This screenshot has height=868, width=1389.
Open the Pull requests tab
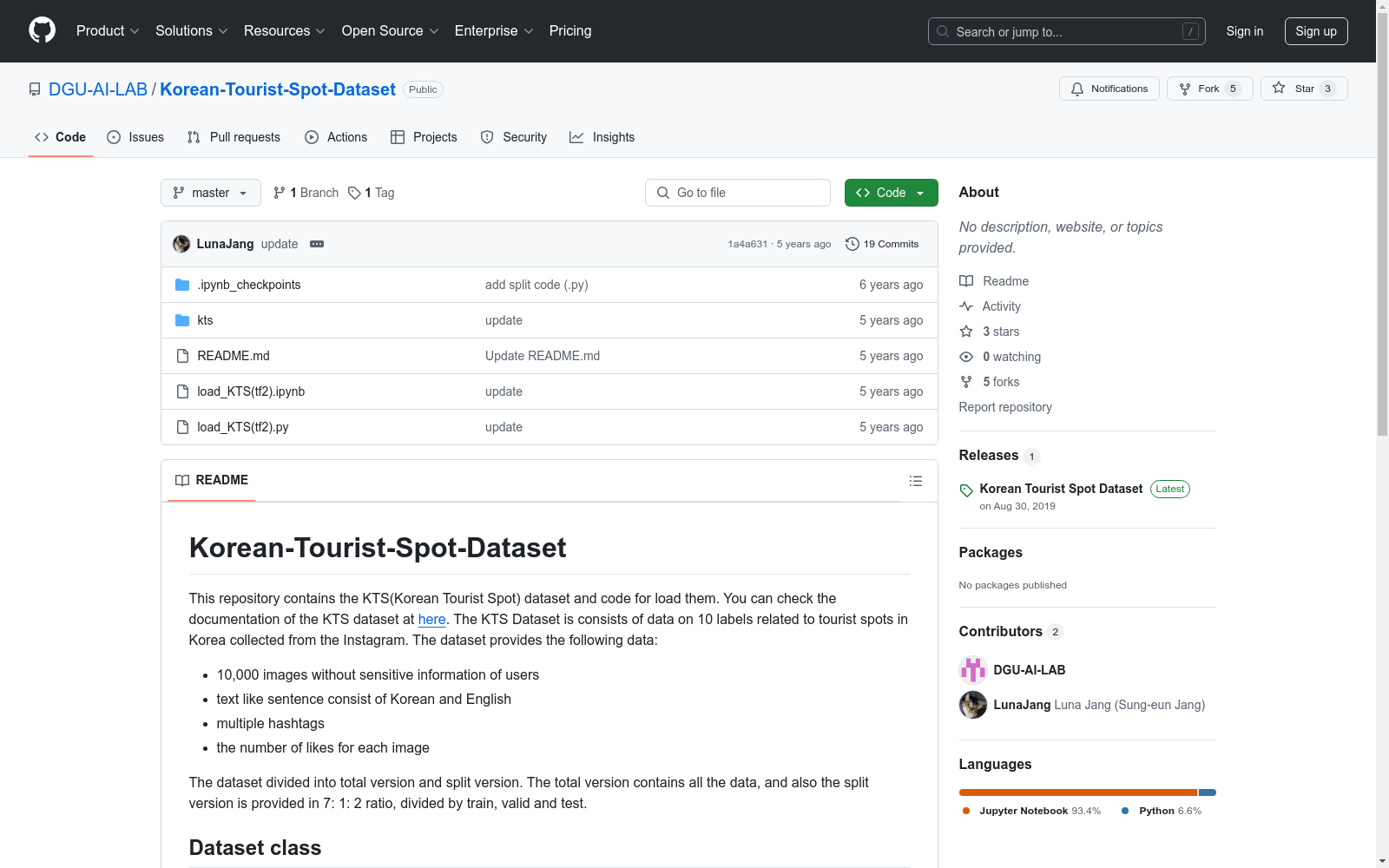[x=234, y=137]
